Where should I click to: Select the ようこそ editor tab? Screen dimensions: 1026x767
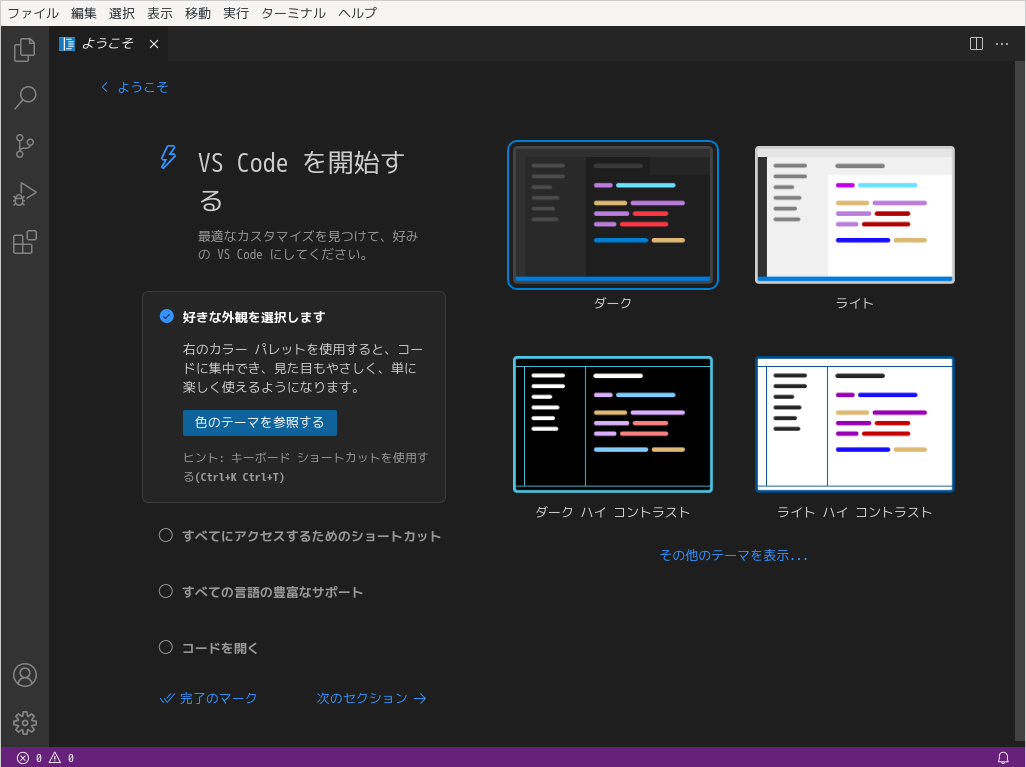[x=109, y=44]
